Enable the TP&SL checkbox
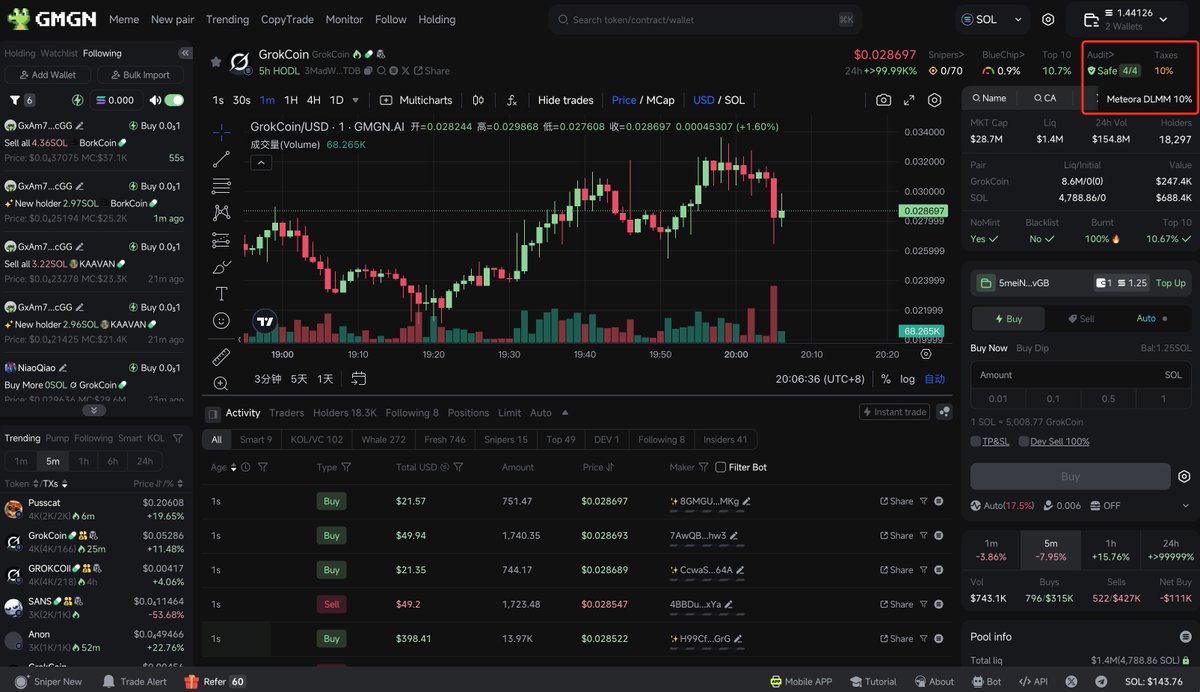The image size is (1200, 692). (x=976, y=441)
